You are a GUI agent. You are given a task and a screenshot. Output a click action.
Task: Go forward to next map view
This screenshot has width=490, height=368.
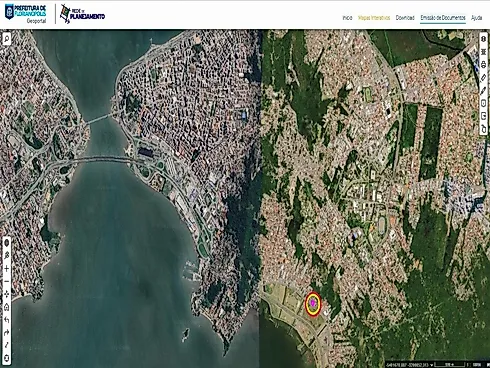coord(6,333)
